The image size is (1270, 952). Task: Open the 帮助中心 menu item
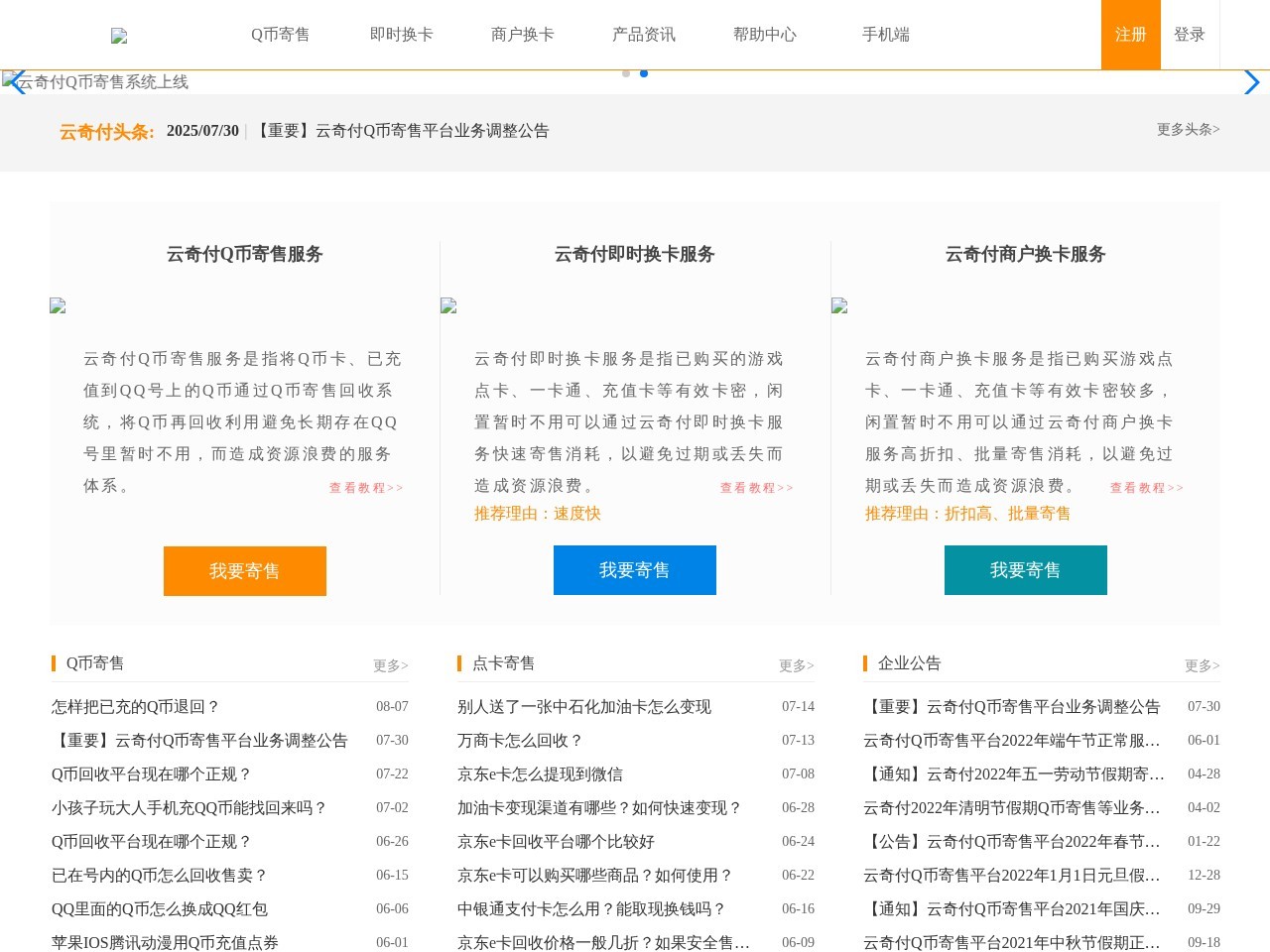[764, 34]
